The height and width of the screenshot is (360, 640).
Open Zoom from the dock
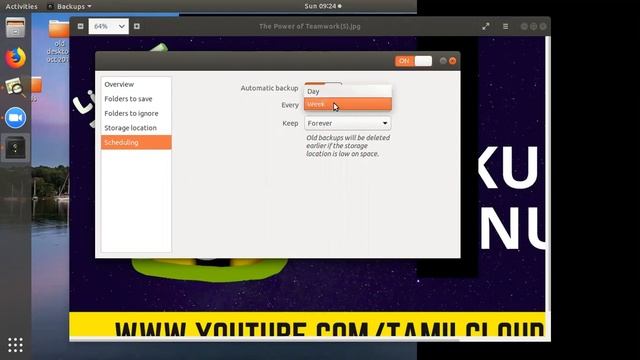tap(16, 118)
